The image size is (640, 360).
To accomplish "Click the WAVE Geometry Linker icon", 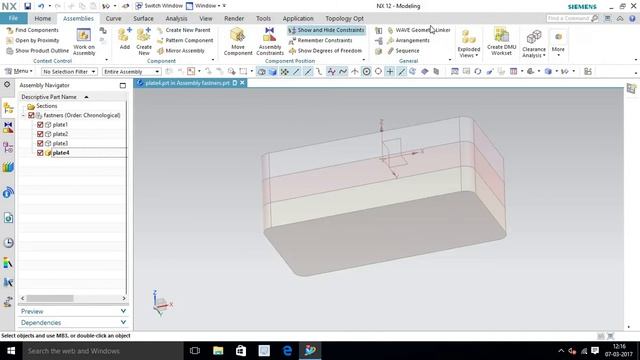I will [x=391, y=30].
